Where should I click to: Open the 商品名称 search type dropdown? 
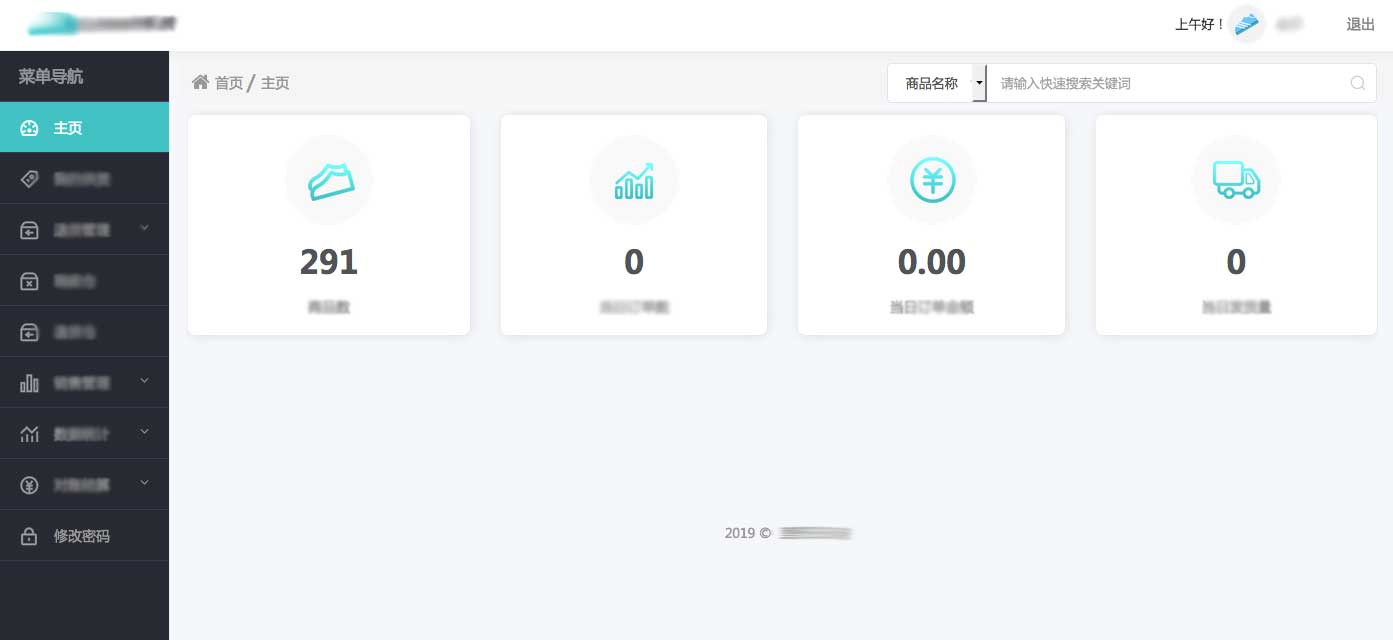(979, 83)
